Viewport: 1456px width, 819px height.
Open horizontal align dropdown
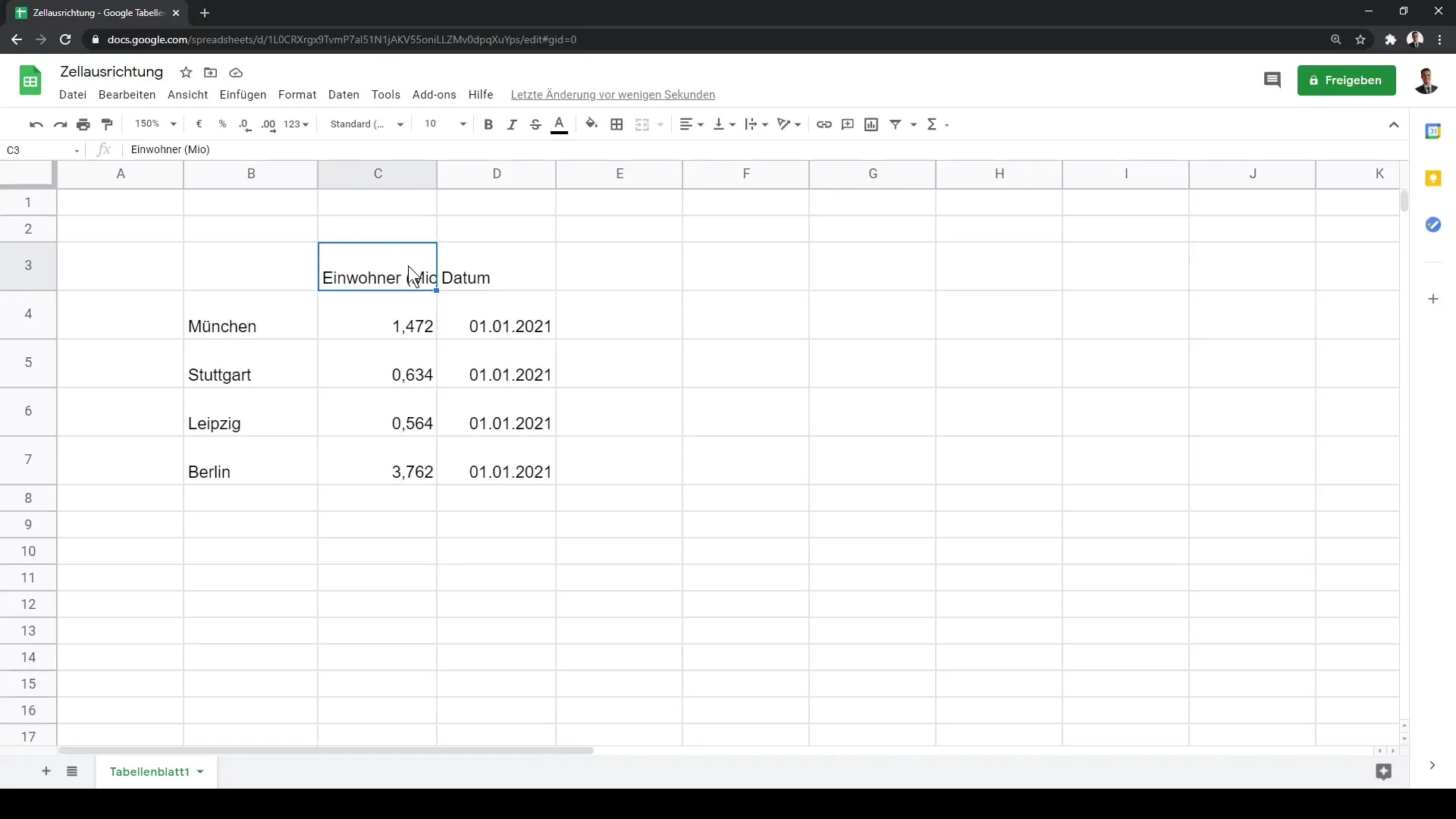691,124
